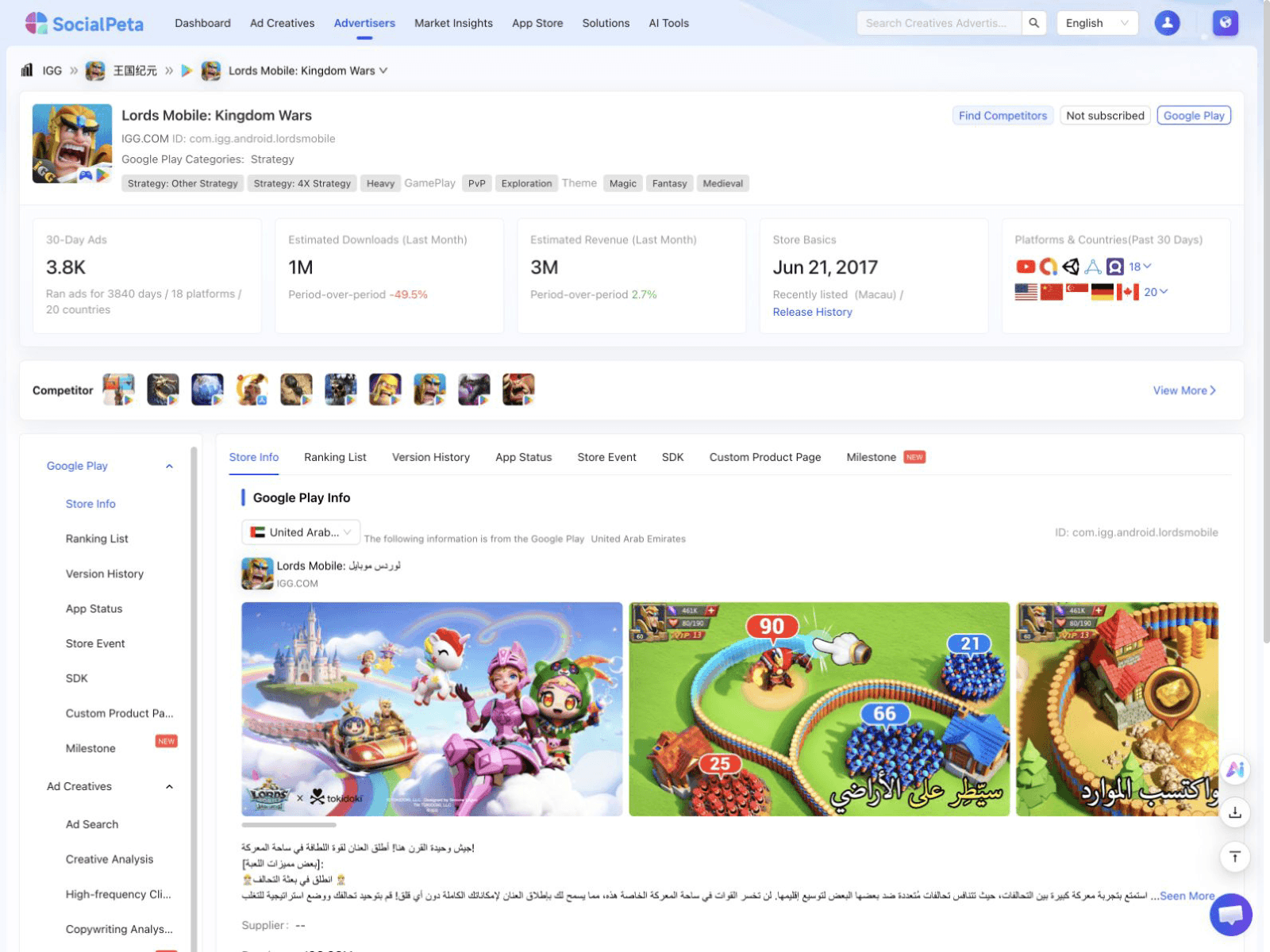Viewport: 1270px width, 952px height.
Task: Expand the 18 platforms list
Action: click(x=1140, y=267)
